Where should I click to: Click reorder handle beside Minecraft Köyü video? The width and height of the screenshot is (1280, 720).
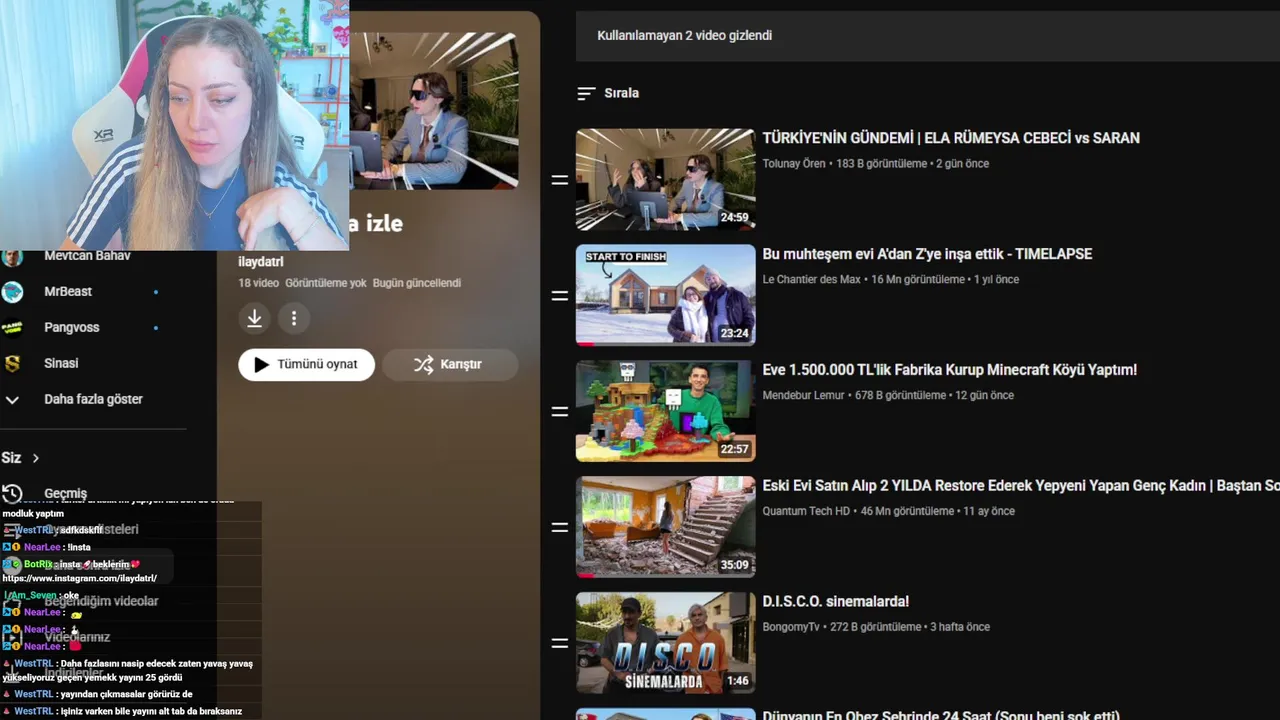[x=560, y=412]
